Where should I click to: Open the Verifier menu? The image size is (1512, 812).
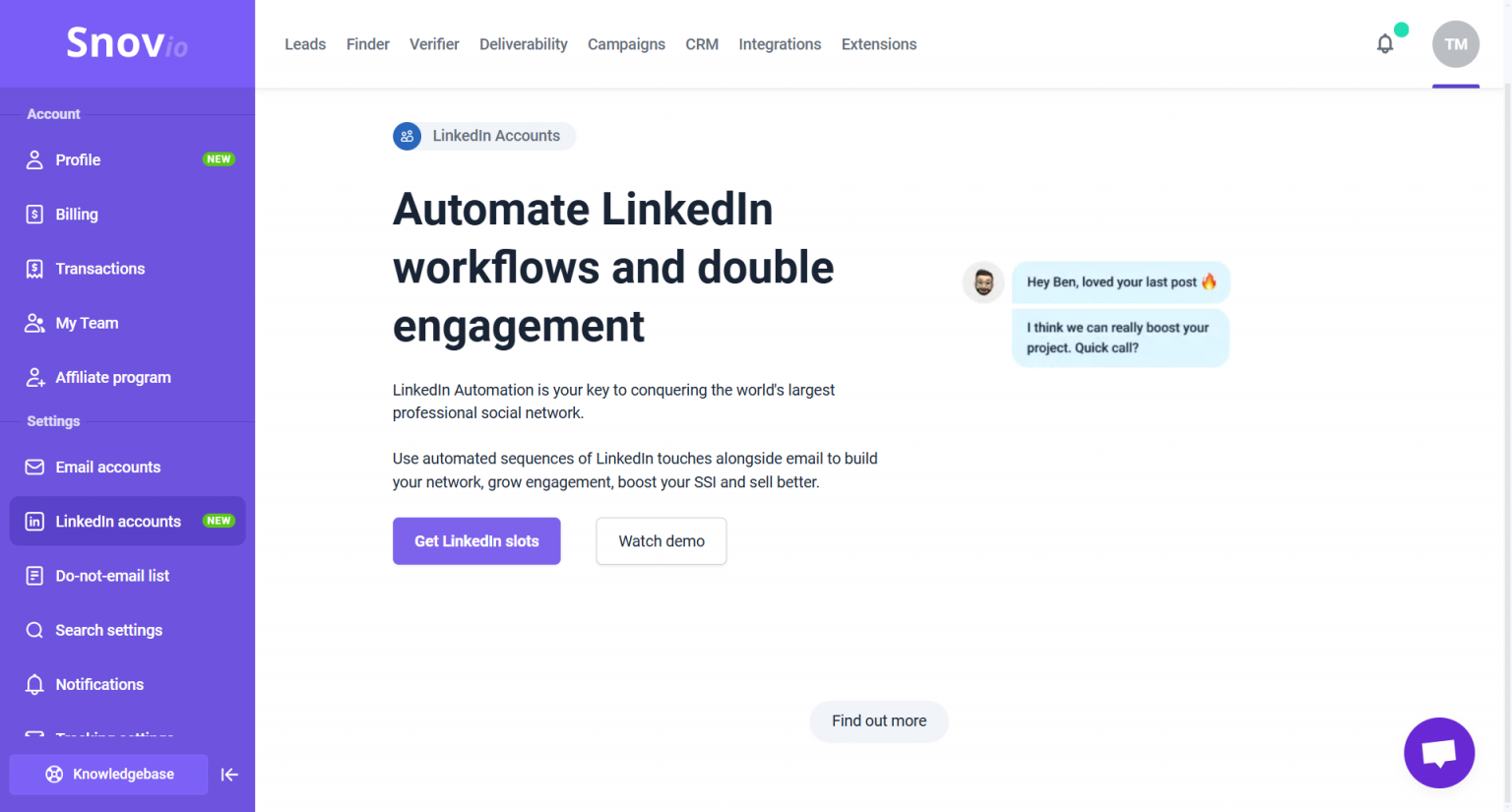(x=434, y=44)
